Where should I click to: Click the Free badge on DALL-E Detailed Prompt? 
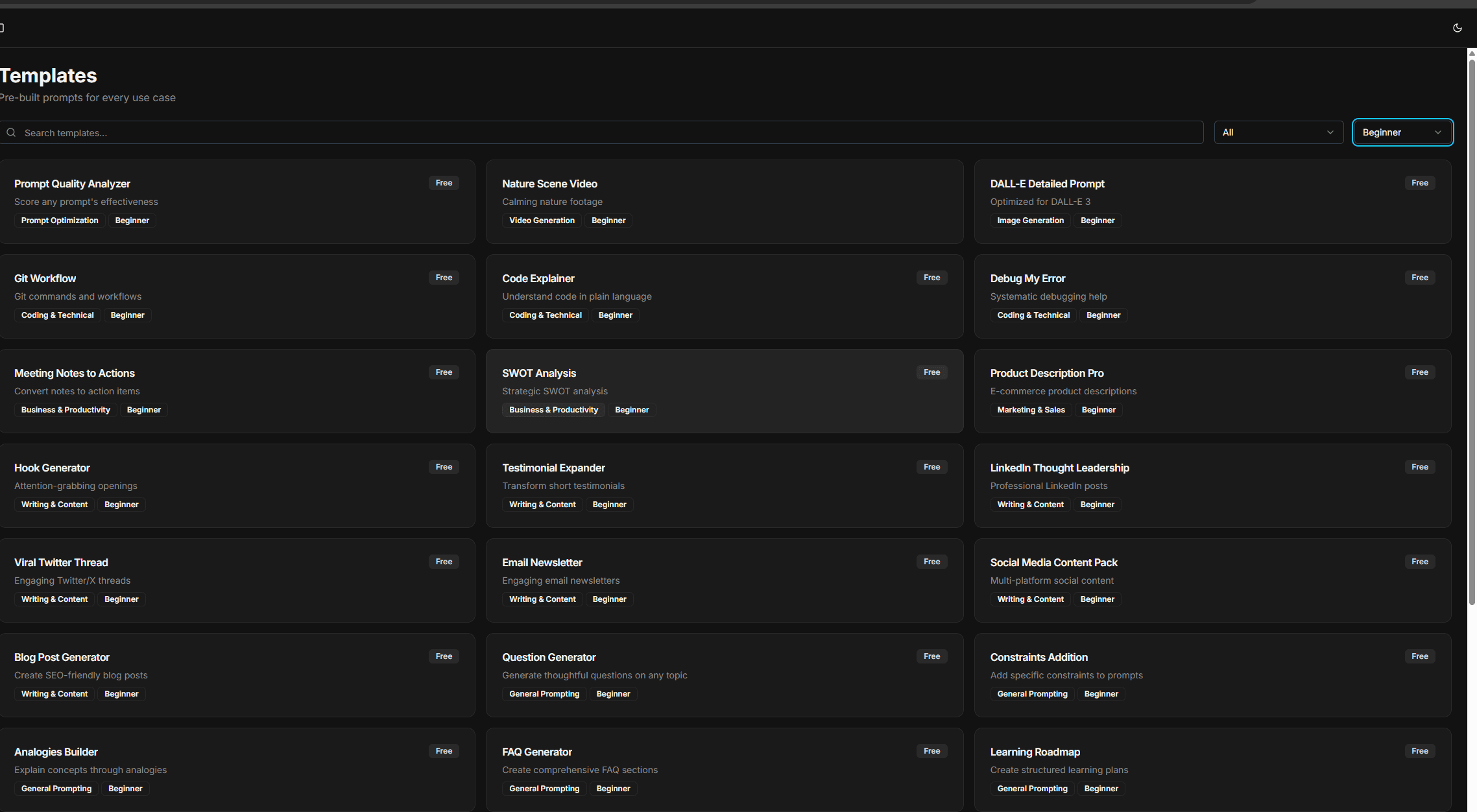[x=1419, y=182]
